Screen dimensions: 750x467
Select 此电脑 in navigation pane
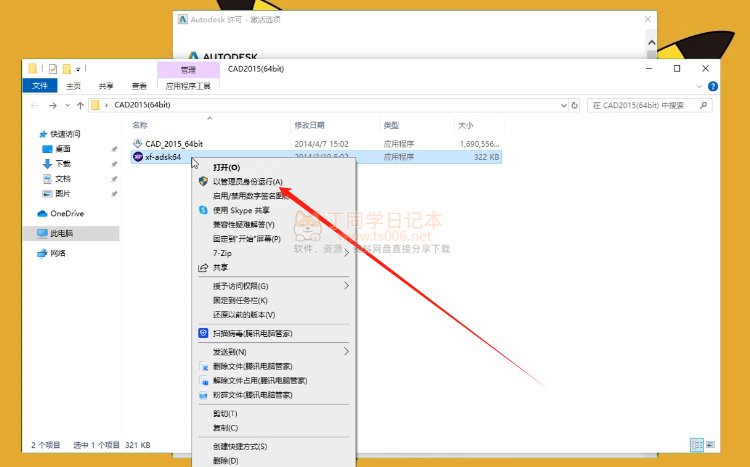[x=71, y=234]
